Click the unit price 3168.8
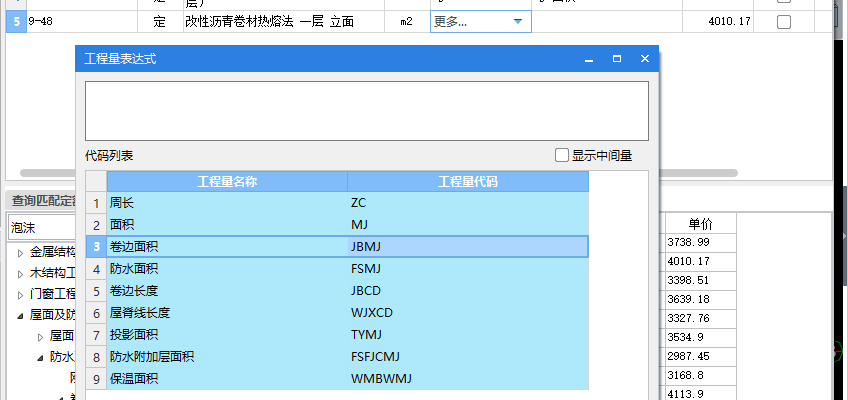This screenshot has width=848, height=400. point(701,375)
